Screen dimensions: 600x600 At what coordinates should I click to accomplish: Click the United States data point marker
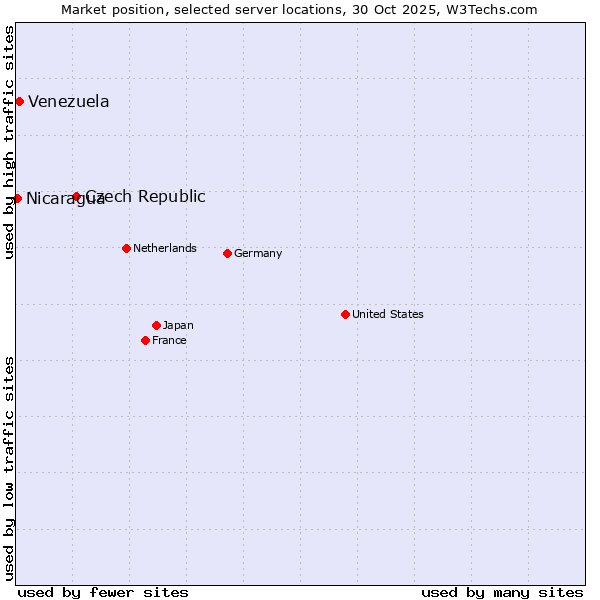pyautogui.click(x=345, y=314)
